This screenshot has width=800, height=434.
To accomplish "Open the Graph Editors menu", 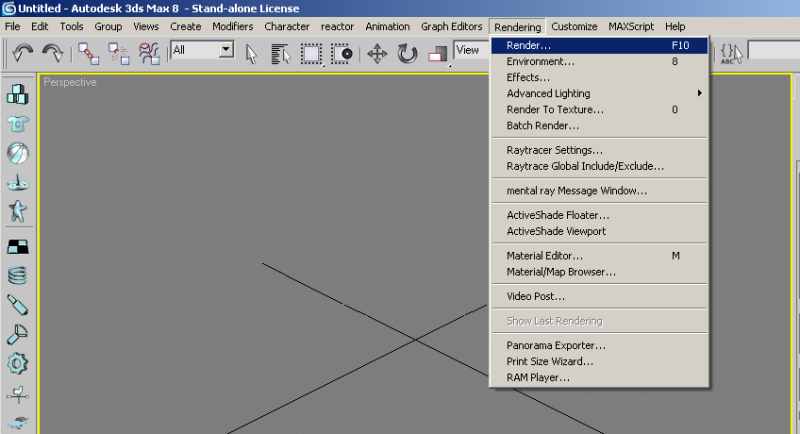I will click(x=452, y=27).
